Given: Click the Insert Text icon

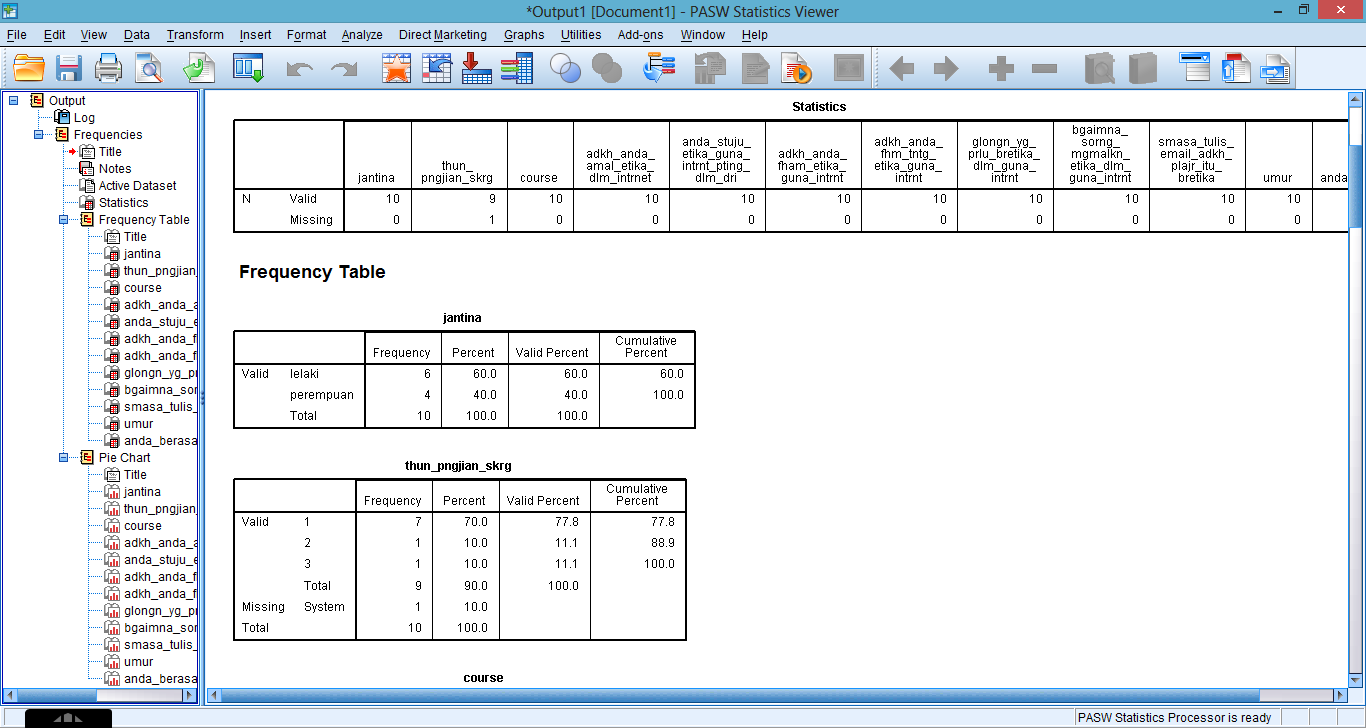Looking at the screenshot, I should (1276, 68).
